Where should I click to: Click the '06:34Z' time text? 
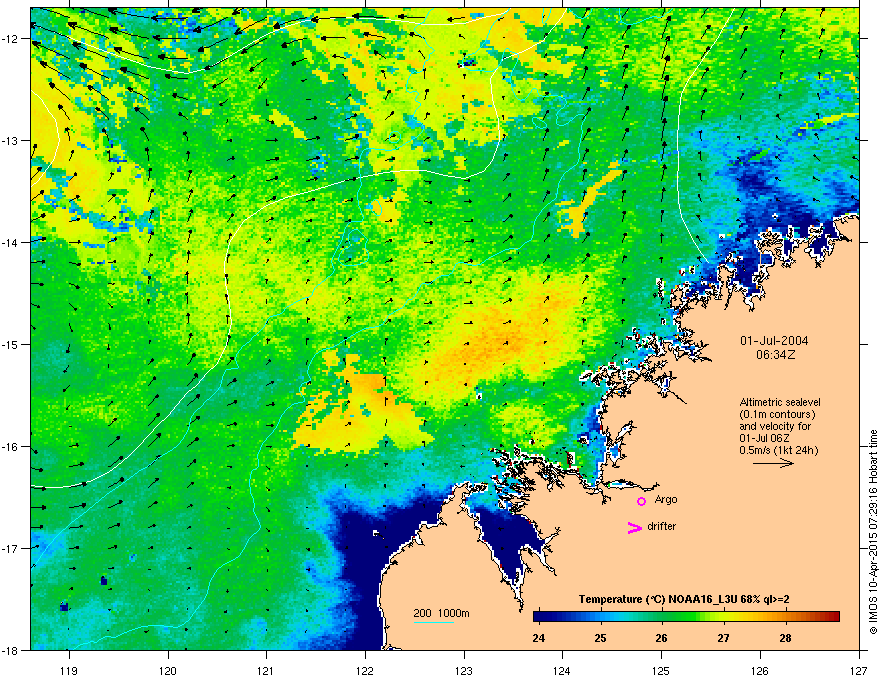coord(775,355)
